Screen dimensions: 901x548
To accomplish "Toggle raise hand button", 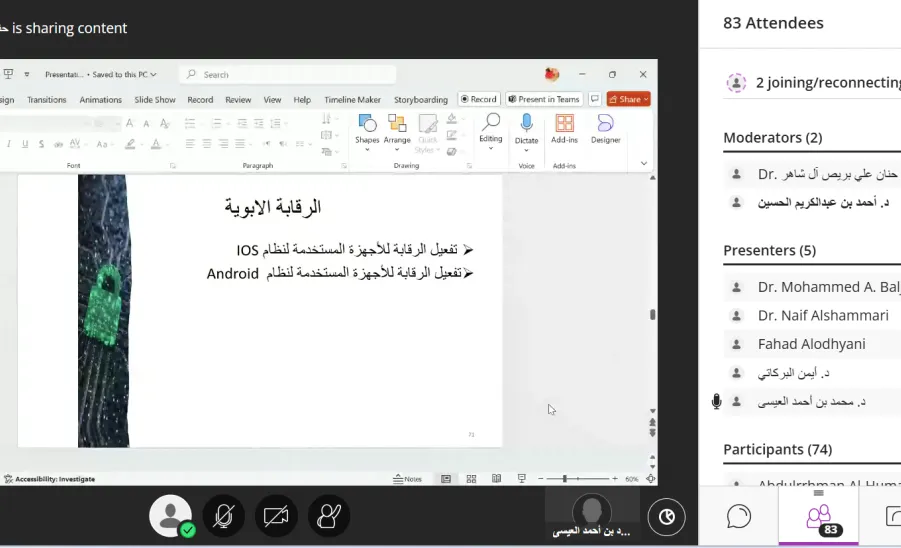I will (329, 516).
